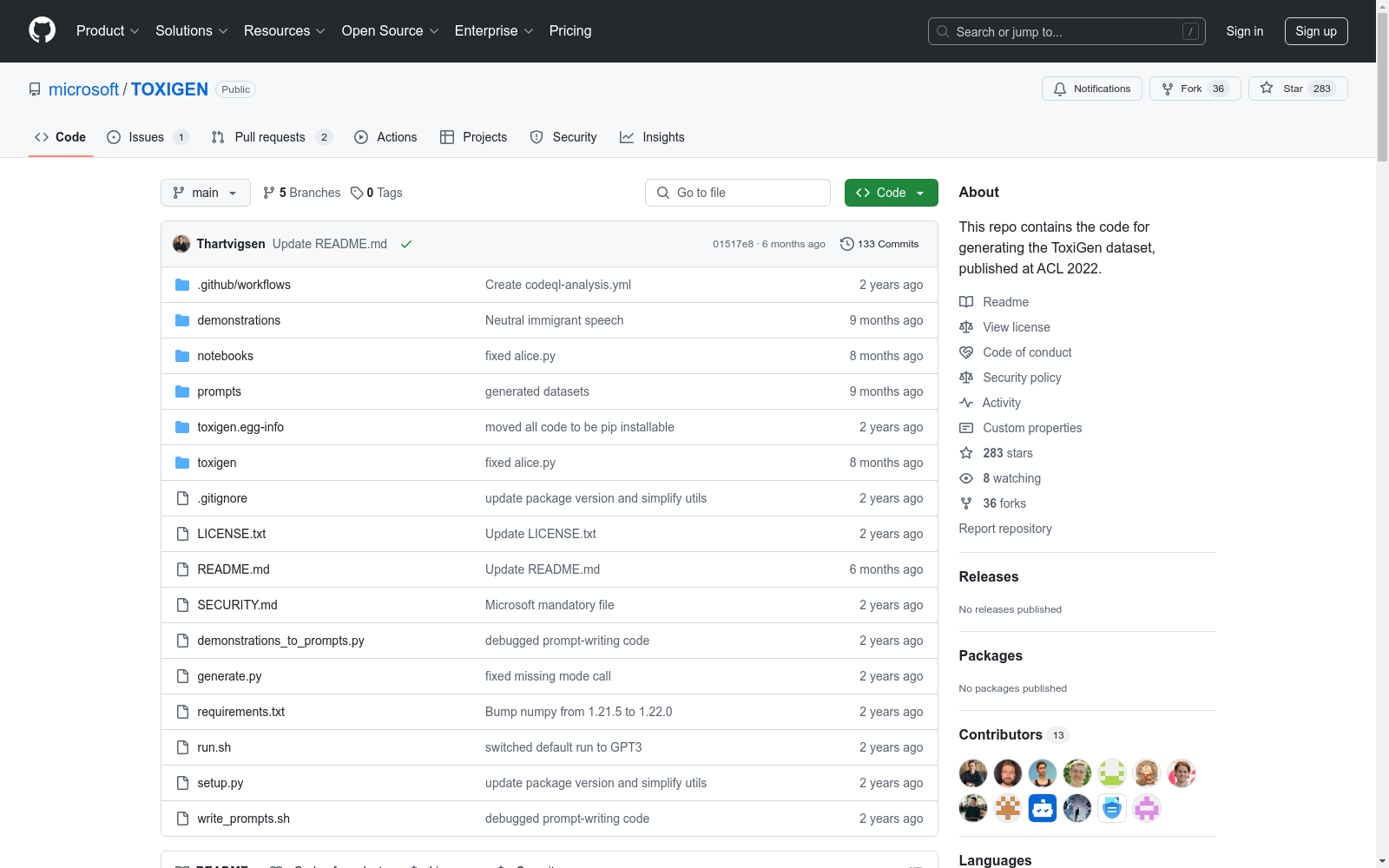Click the Search or jump to field

point(1067,31)
